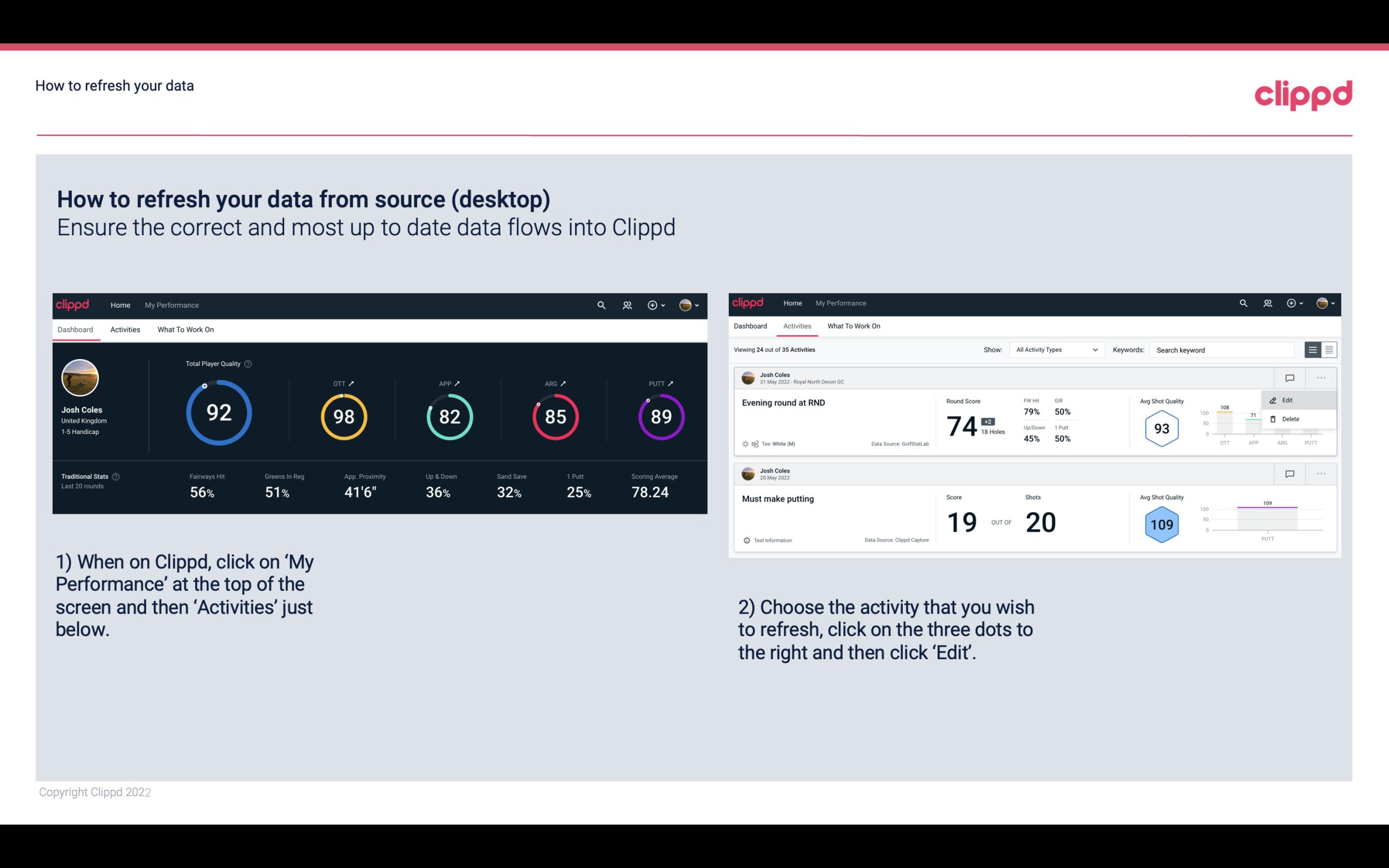The image size is (1389, 868).
Task: Switch to the Activities tab
Action: [124, 328]
